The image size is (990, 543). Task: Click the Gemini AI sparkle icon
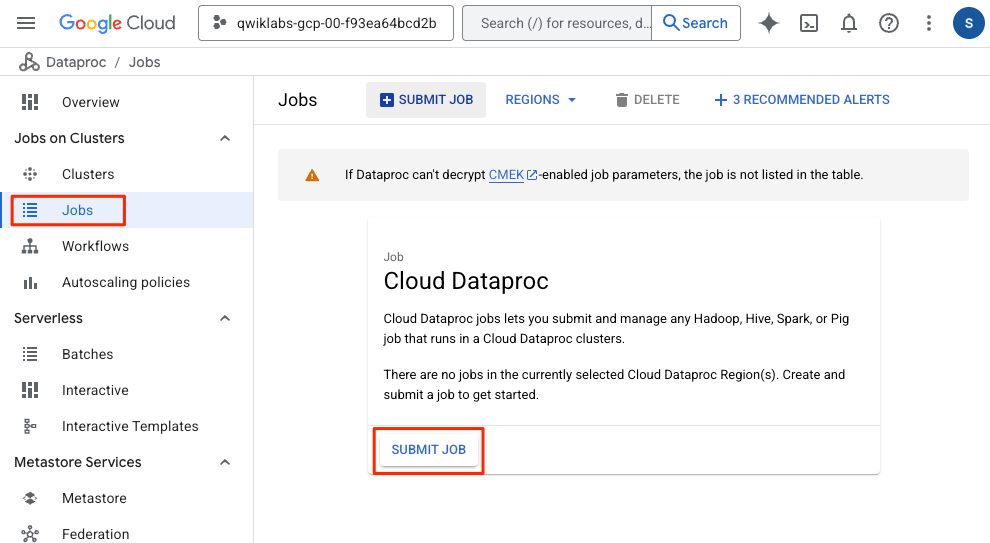coord(769,23)
